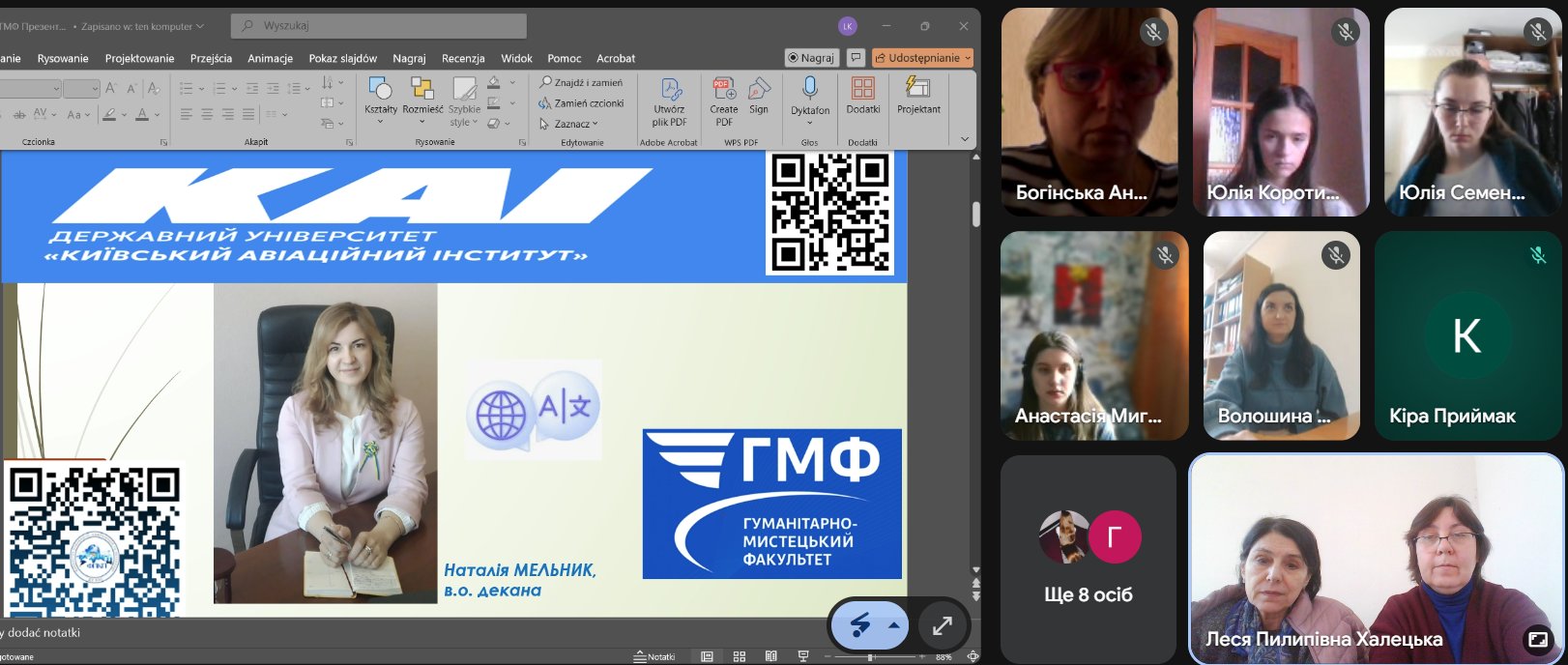Viewport: 1568px width, 665px height.
Task: Expand shared screen to full view
Action: click(942, 626)
